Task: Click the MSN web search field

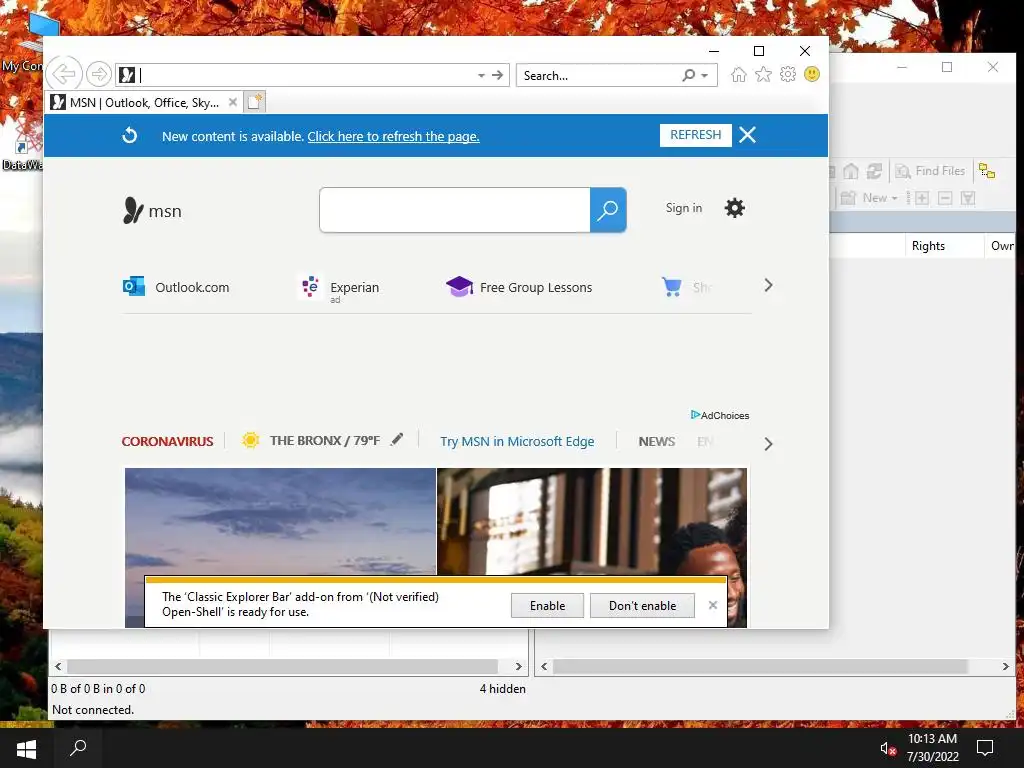Action: coord(455,210)
